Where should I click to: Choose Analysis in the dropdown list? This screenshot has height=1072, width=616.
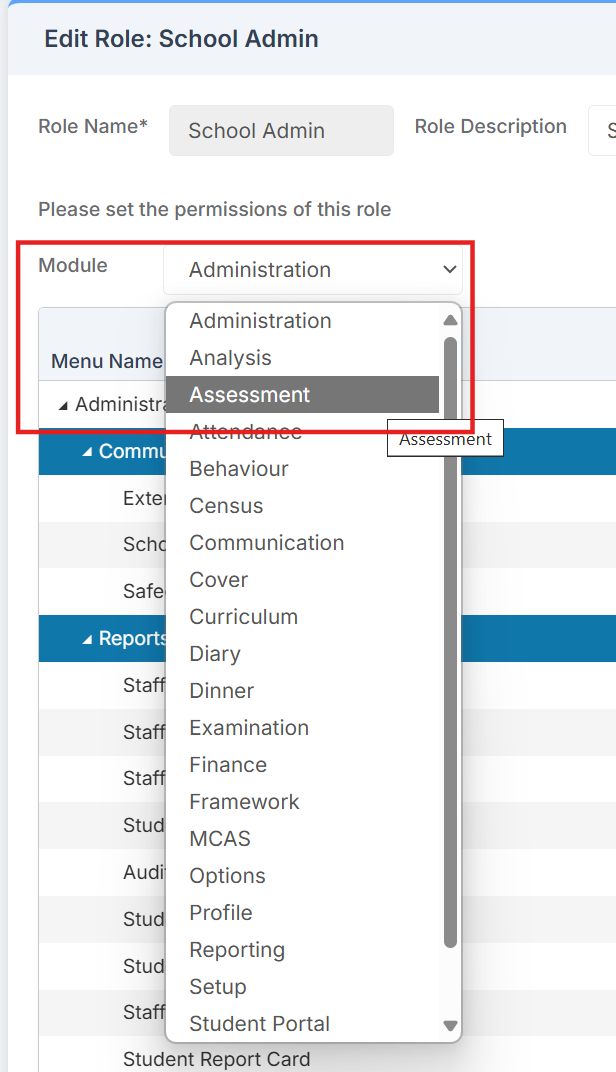click(x=230, y=358)
